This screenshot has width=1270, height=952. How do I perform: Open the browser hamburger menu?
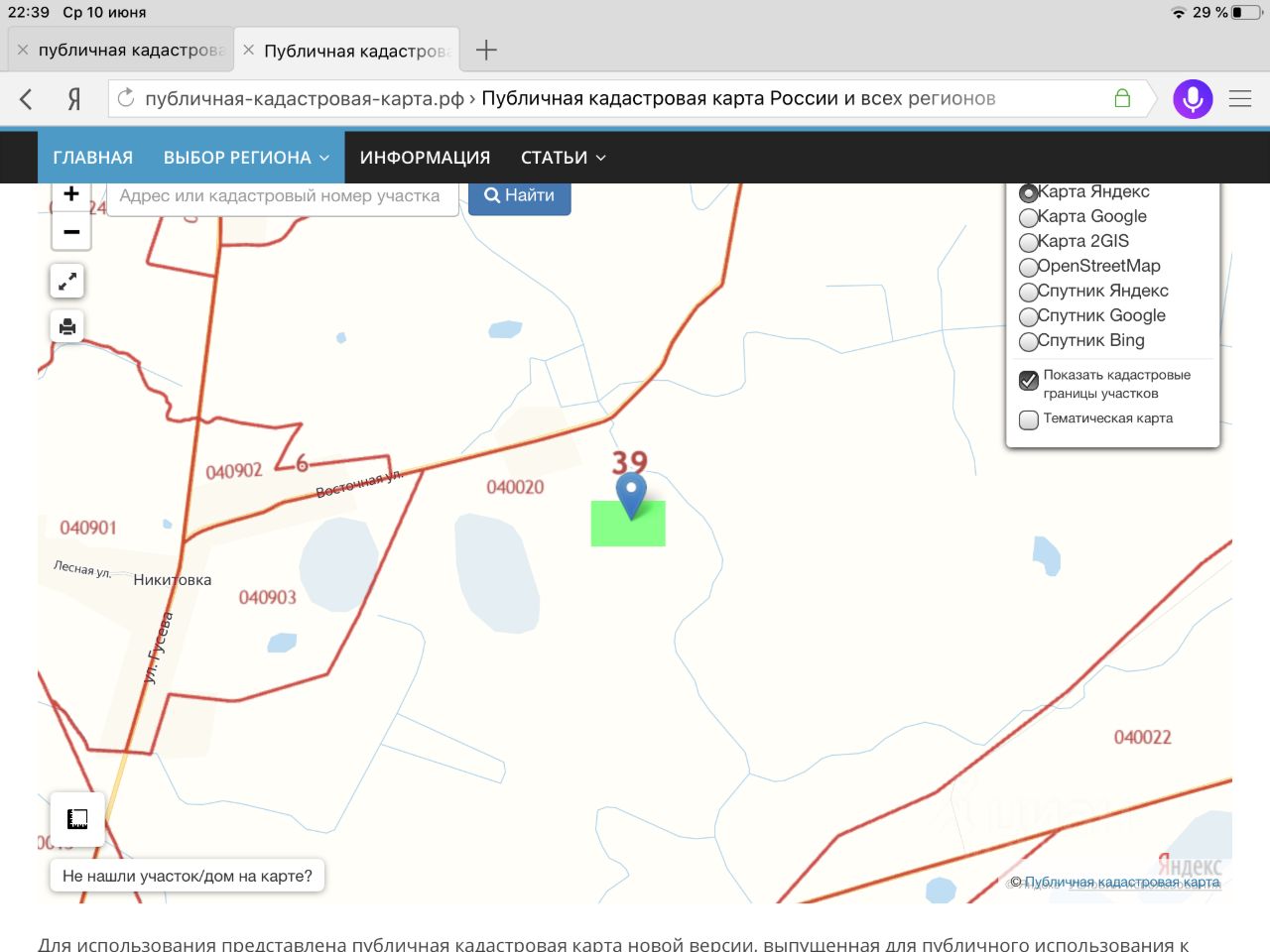1240,98
